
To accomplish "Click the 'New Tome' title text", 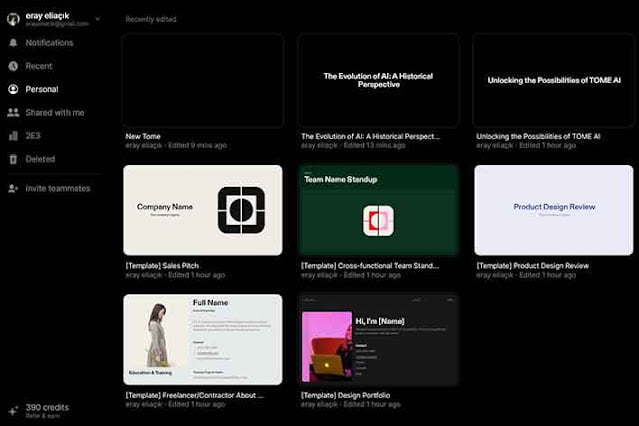I will [143, 136].
